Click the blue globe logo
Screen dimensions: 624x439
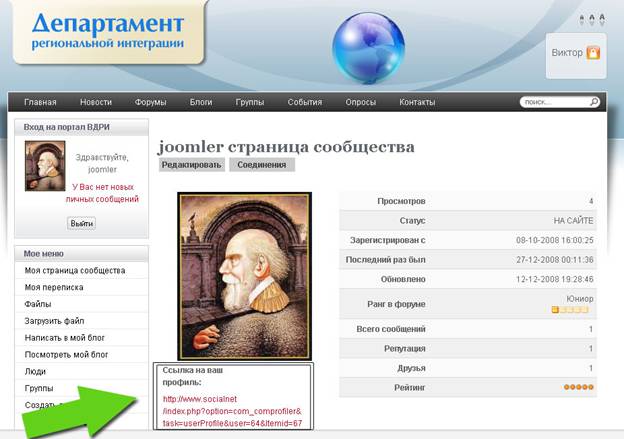click(x=369, y=48)
